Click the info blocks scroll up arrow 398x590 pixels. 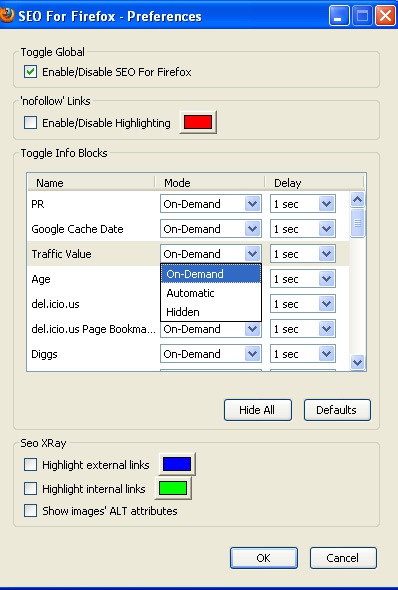tap(357, 199)
